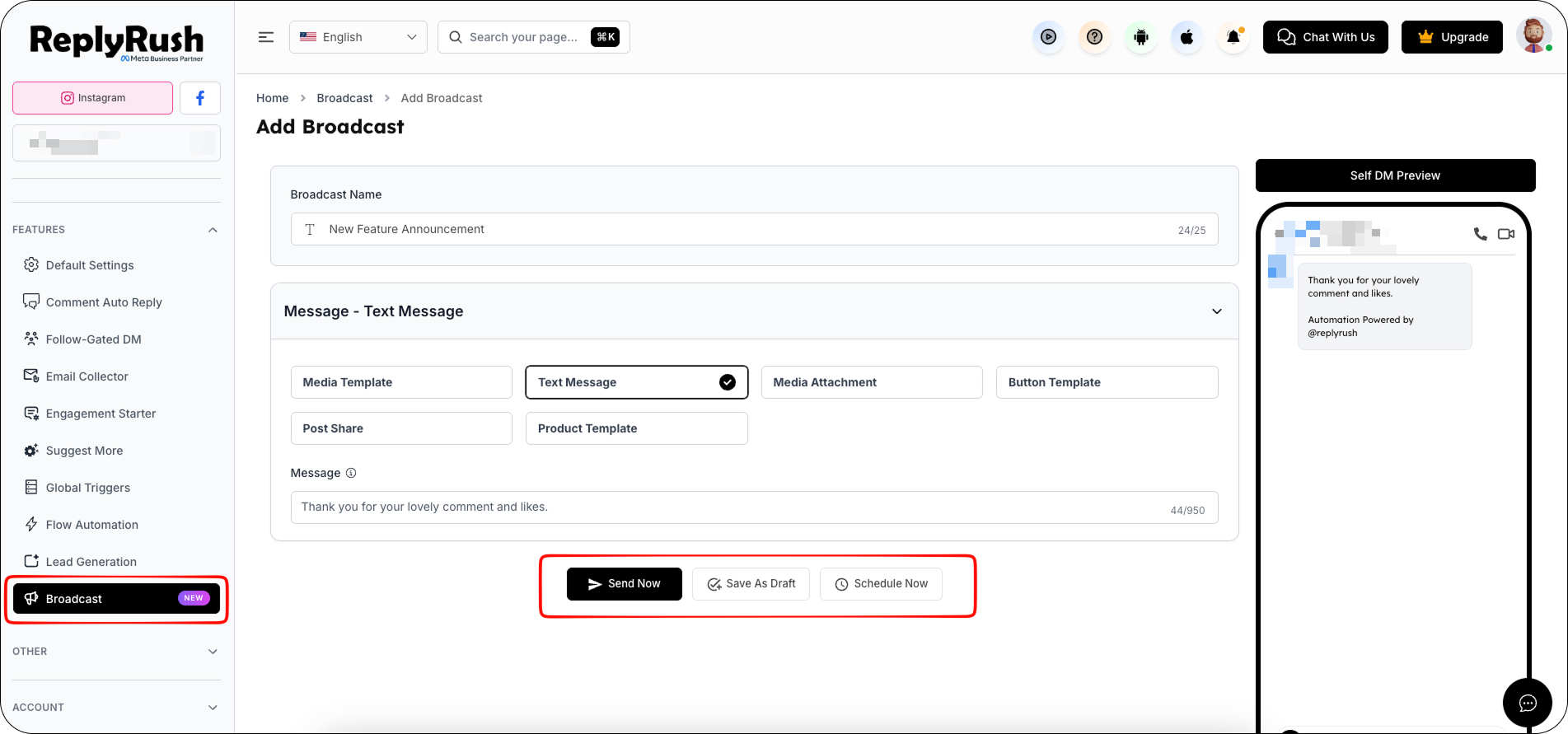Open Engagement Starter
The width and height of the screenshot is (1568, 734).
tap(116, 414)
